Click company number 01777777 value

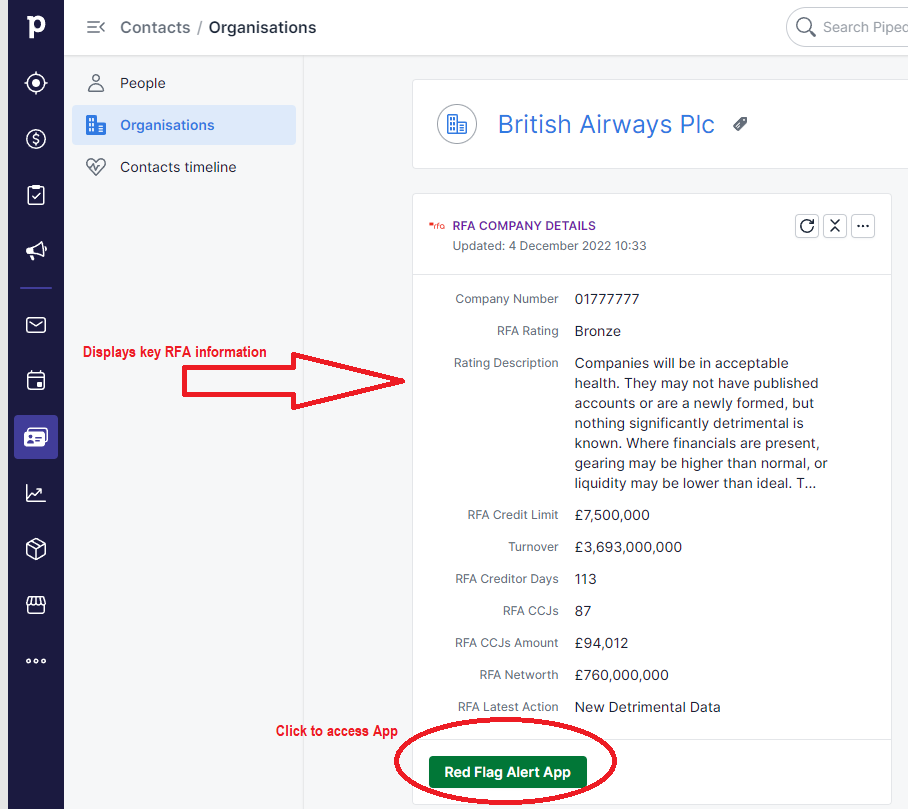coord(607,299)
